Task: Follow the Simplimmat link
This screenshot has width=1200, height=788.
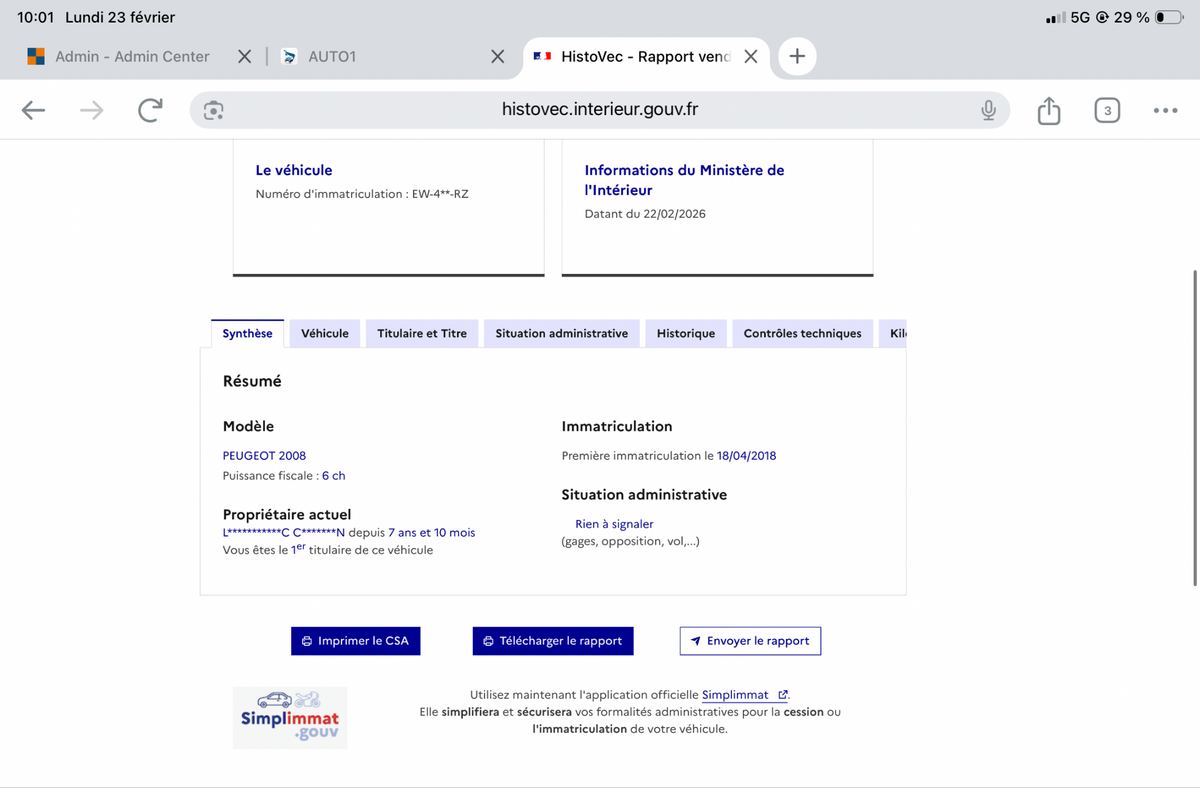Action: pyautogui.click(x=736, y=695)
